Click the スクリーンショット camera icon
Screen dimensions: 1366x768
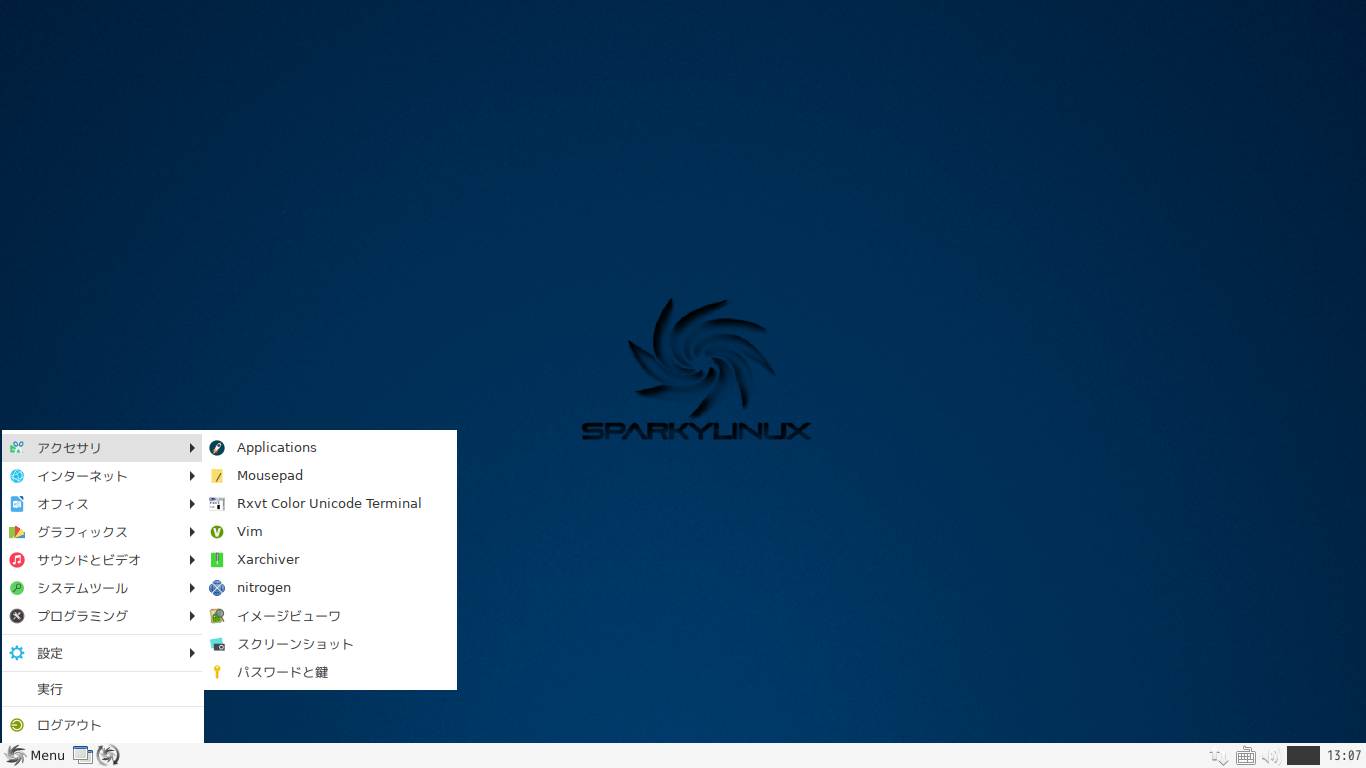217,644
